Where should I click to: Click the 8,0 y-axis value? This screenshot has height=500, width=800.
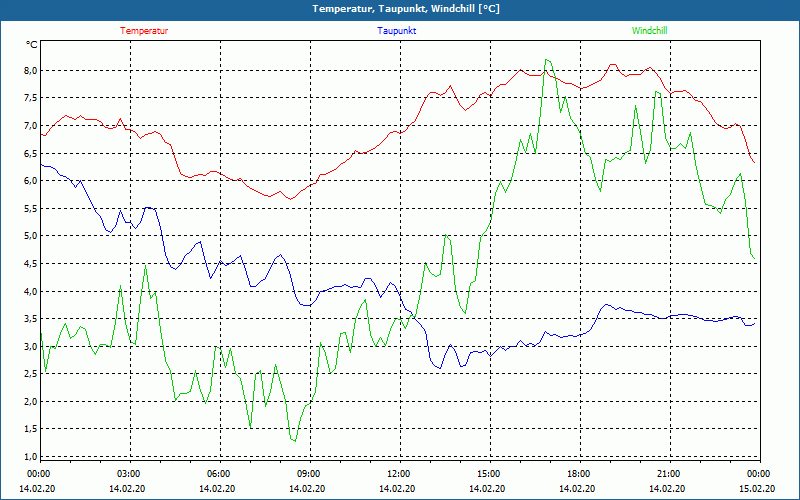pyautogui.click(x=31, y=70)
